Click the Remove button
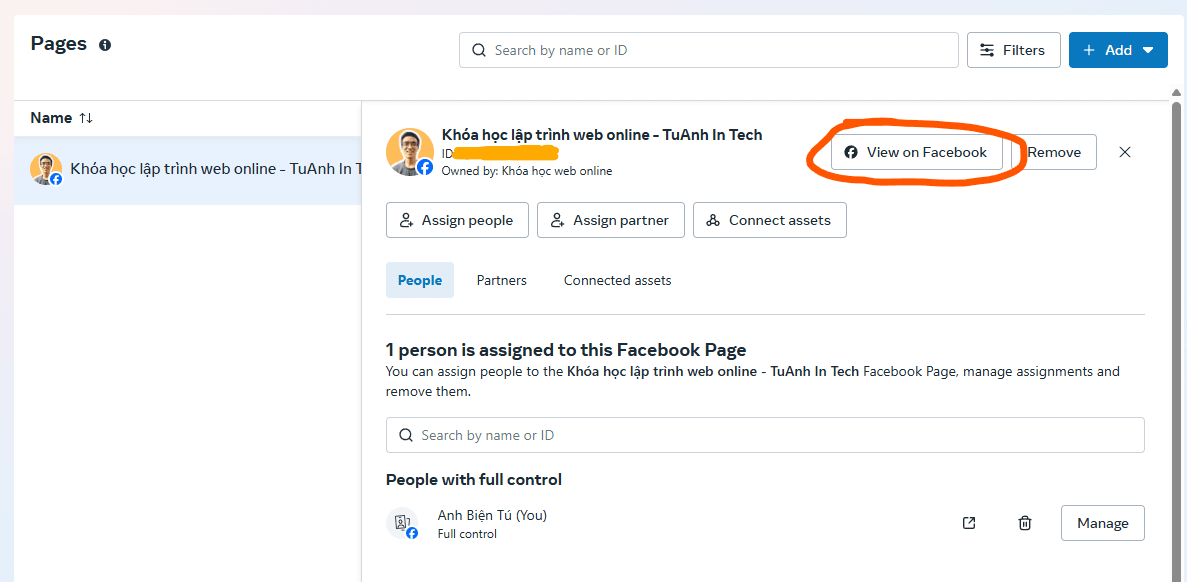Image resolution: width=1187 pixels, height=582 pixels. coord(1055,152)
